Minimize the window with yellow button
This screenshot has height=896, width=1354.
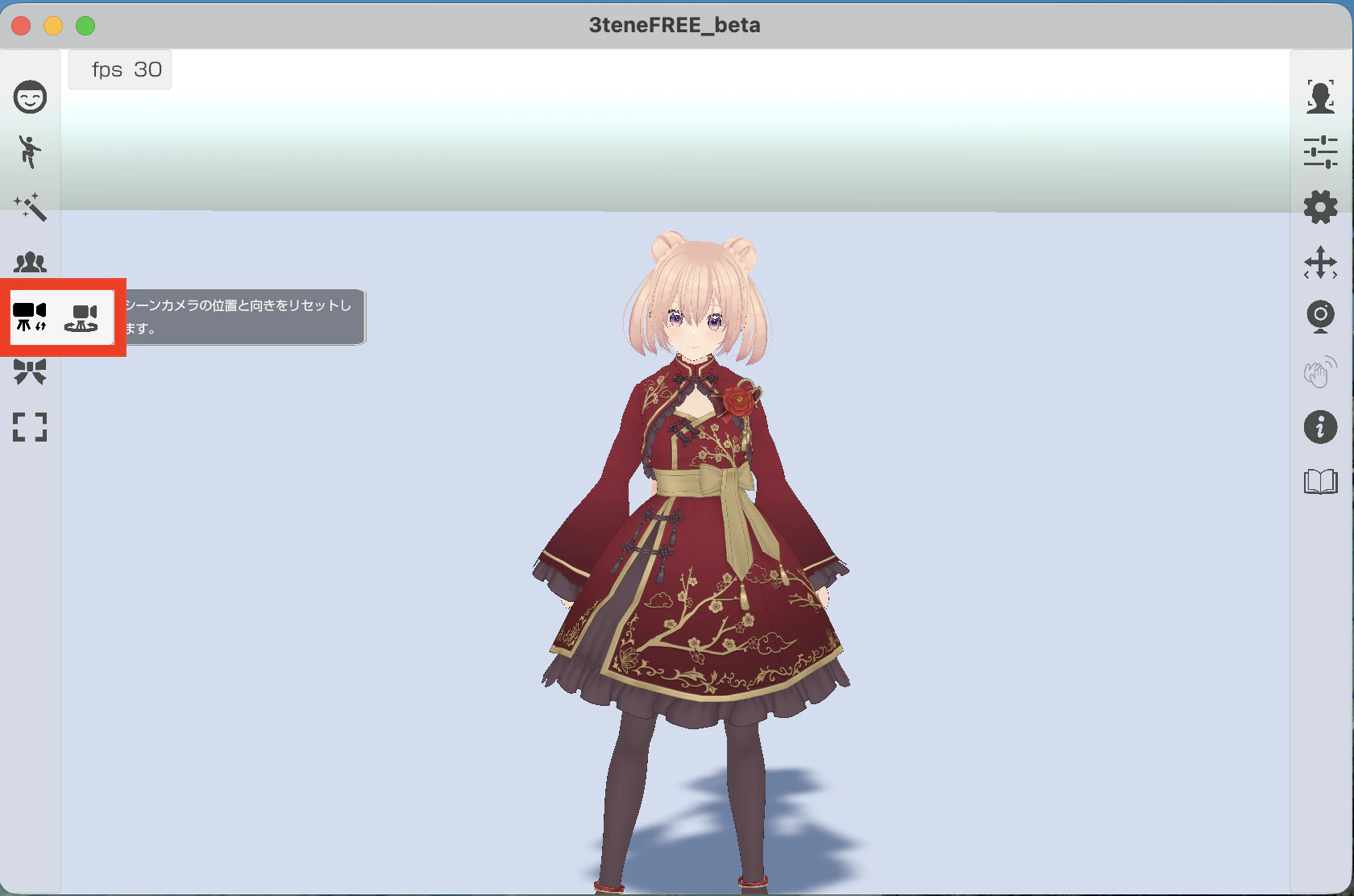[x=53, y=26]
